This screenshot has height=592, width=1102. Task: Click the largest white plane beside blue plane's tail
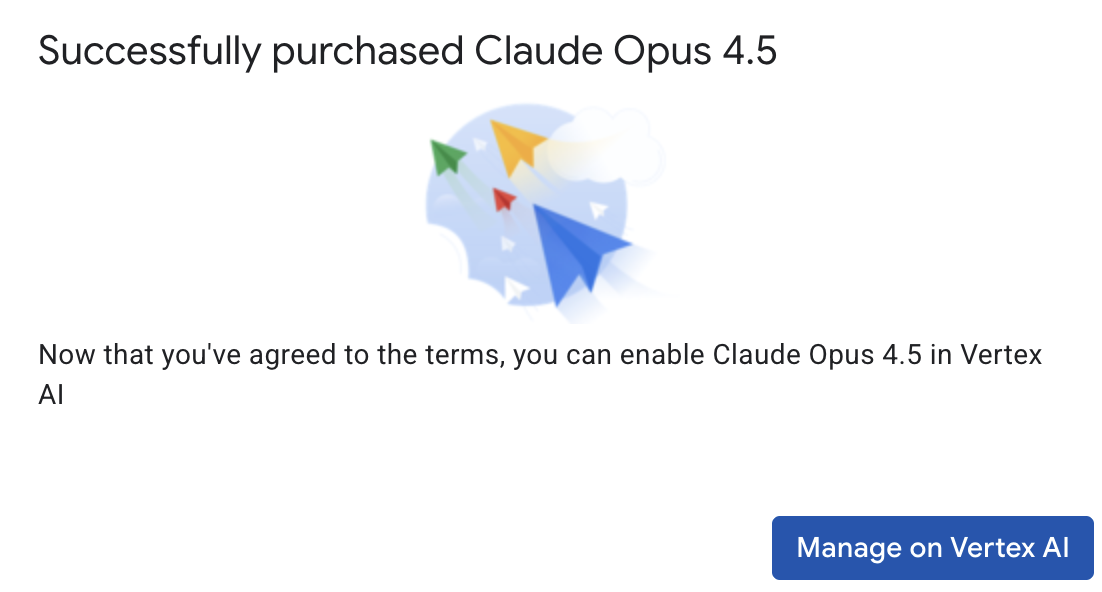(516, 289)
